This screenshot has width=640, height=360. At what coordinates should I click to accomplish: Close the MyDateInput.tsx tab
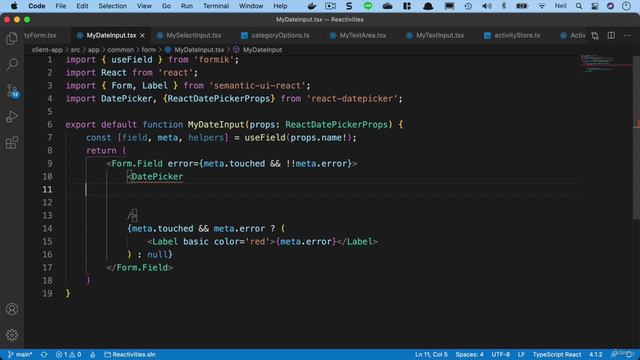pyautogui.click(x=142, y=36)
